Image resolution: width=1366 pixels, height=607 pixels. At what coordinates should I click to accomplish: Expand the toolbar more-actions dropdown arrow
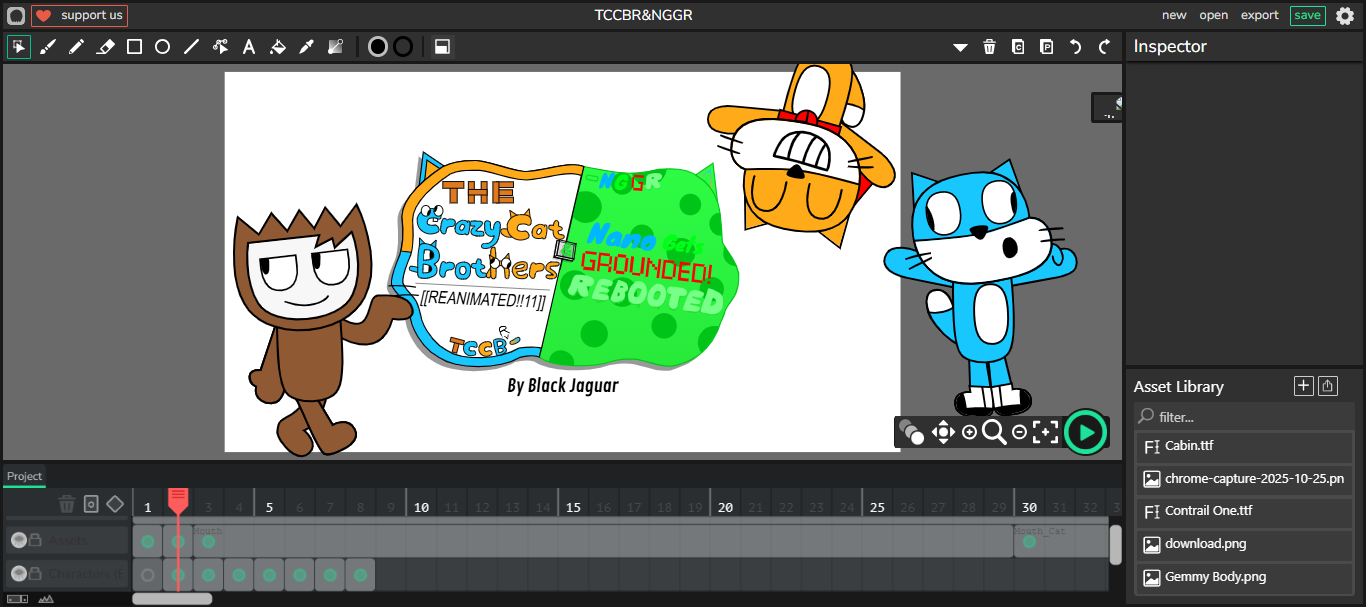tap(960, 47)
